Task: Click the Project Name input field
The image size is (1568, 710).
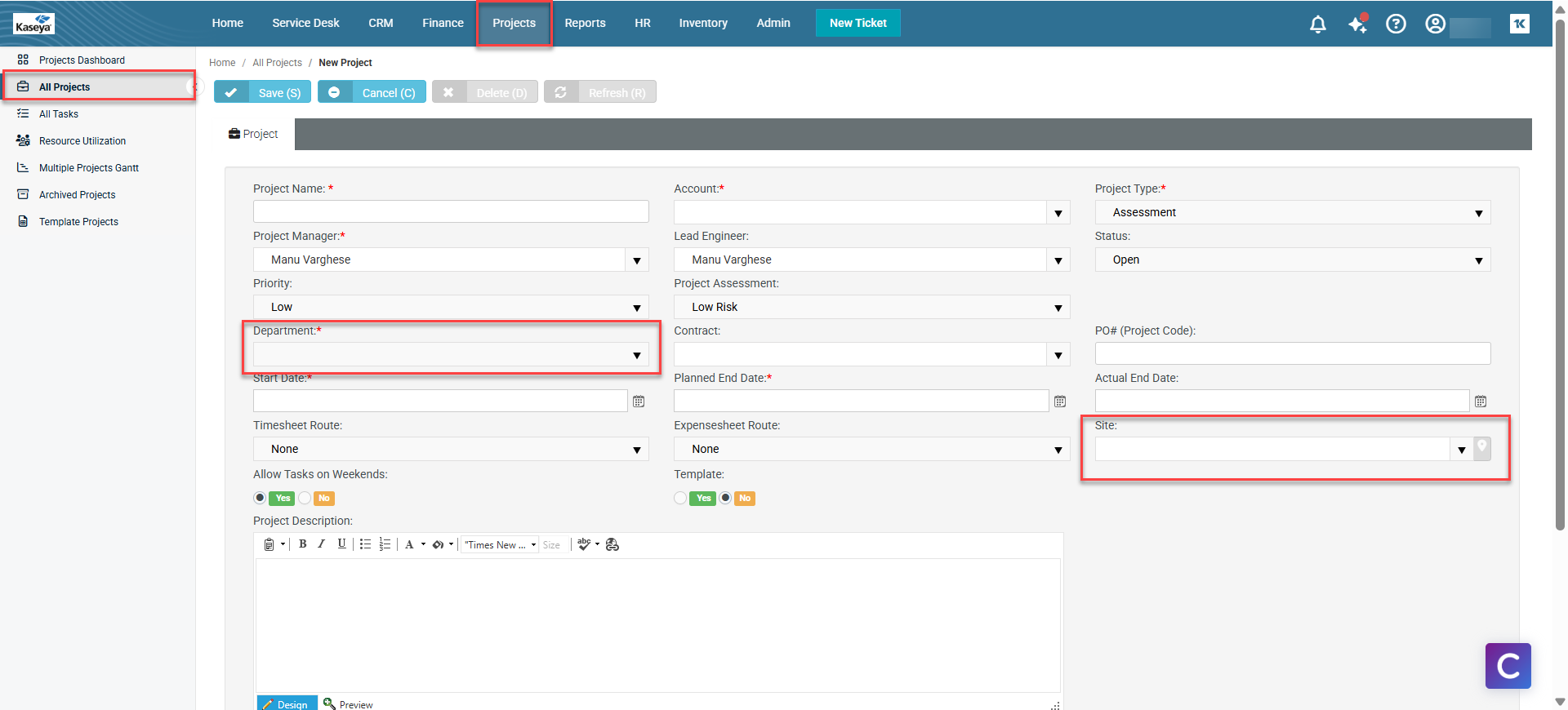Action: [451, 212]
